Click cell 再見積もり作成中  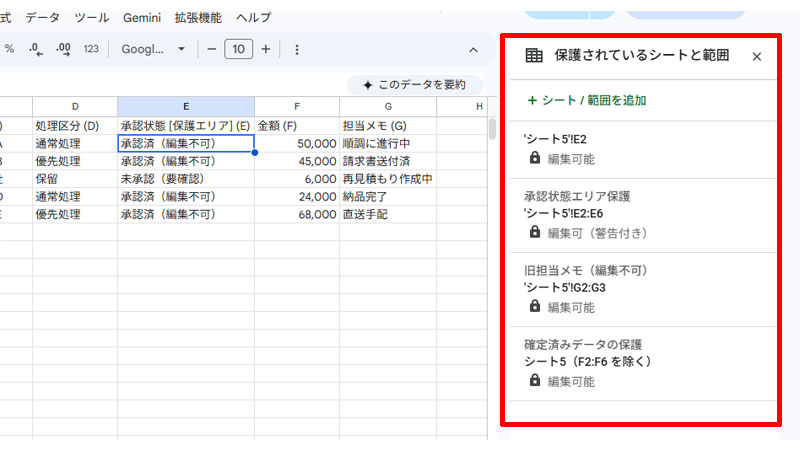pyautogui.click(x=388, y=179)
